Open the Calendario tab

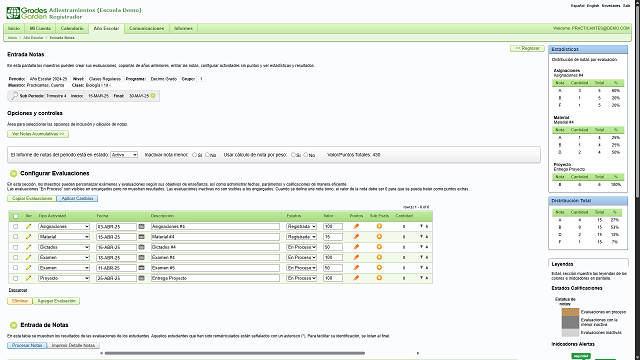[72, 29]
